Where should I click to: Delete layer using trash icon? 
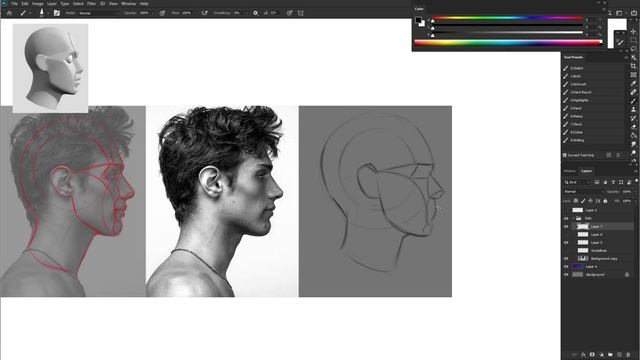point(629,355)
